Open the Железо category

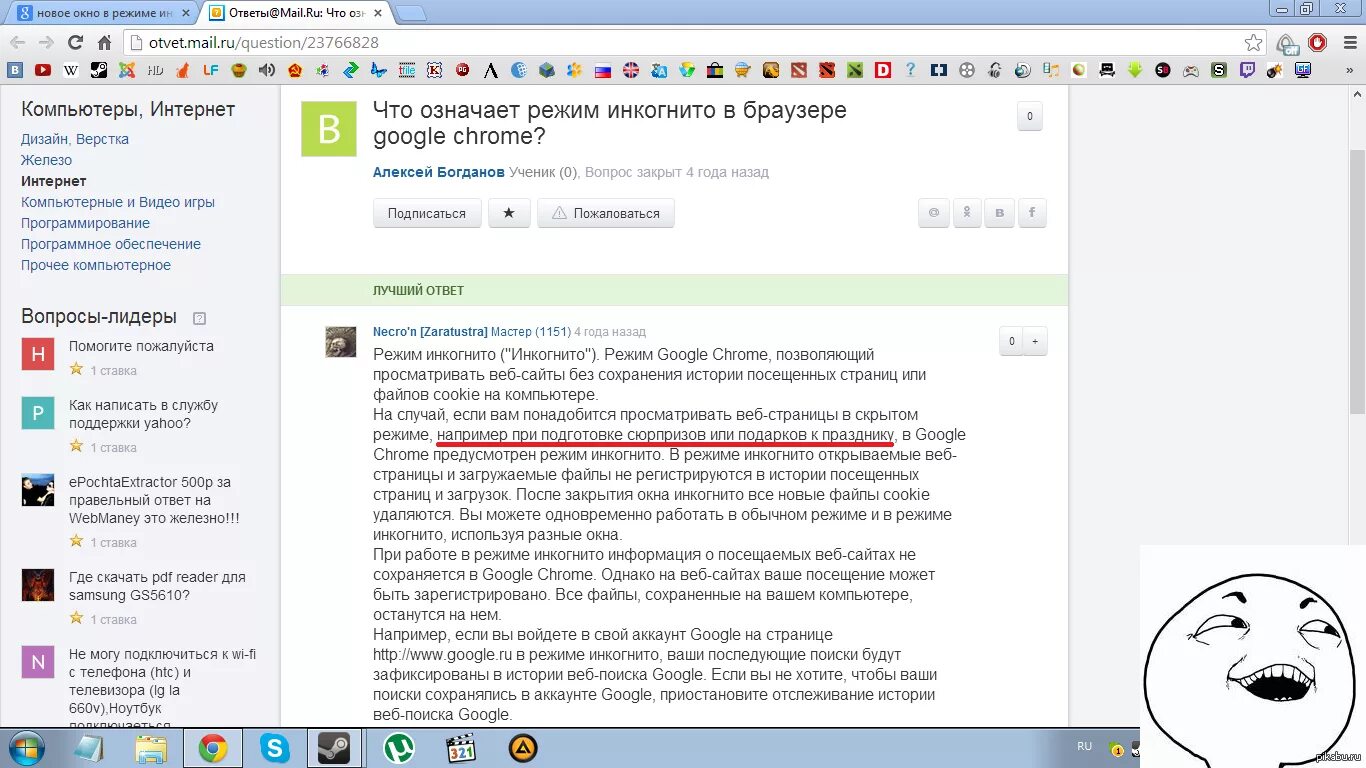pos(46,160)
